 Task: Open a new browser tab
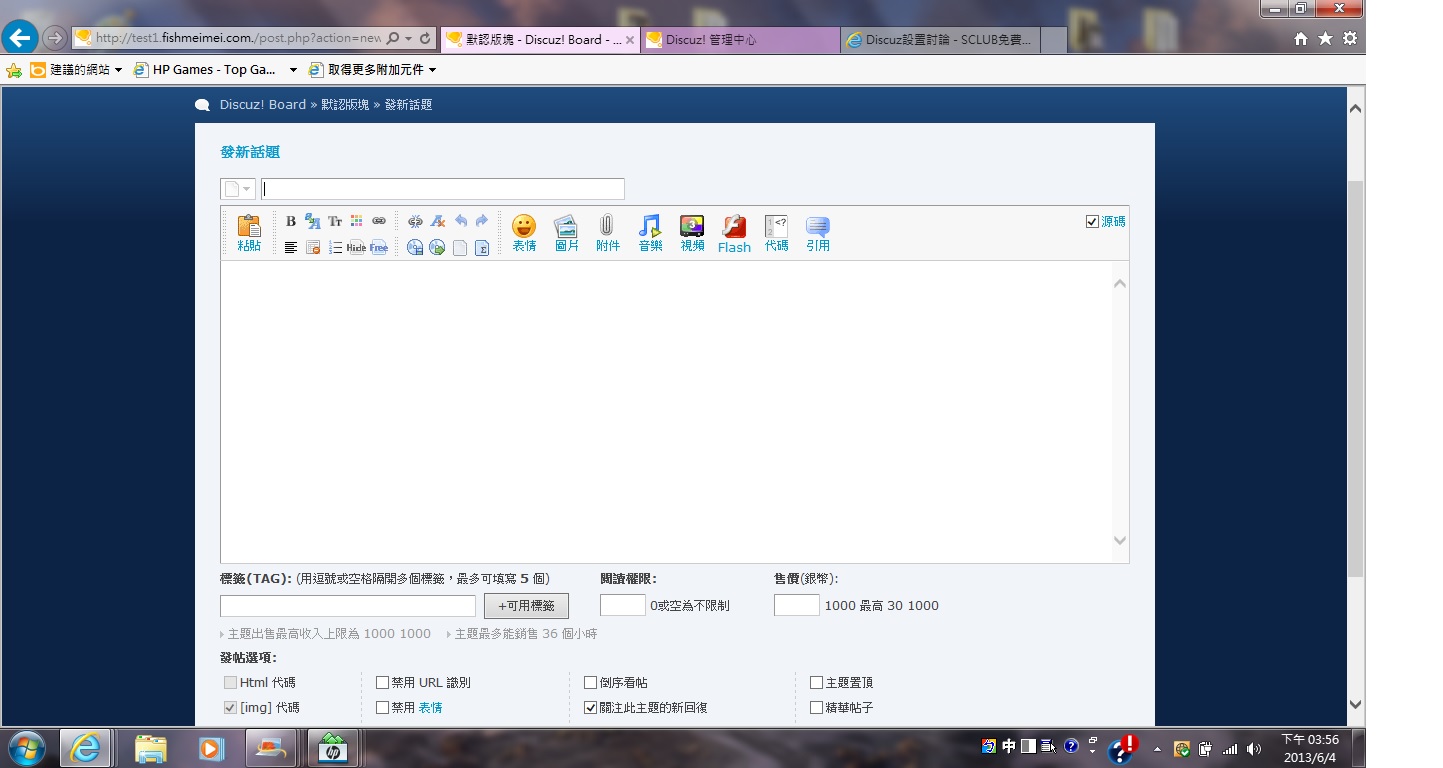coord(1054,39)
